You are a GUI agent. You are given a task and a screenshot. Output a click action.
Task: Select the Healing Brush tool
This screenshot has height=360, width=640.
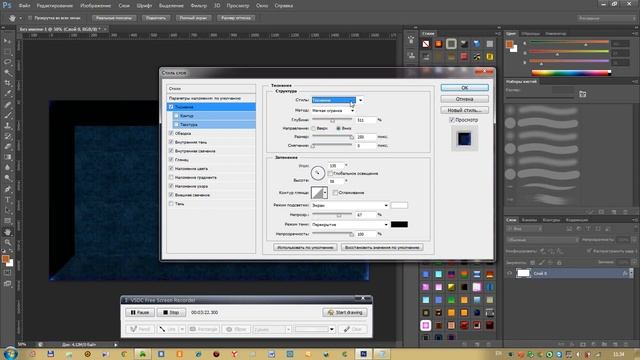point(7,105)
